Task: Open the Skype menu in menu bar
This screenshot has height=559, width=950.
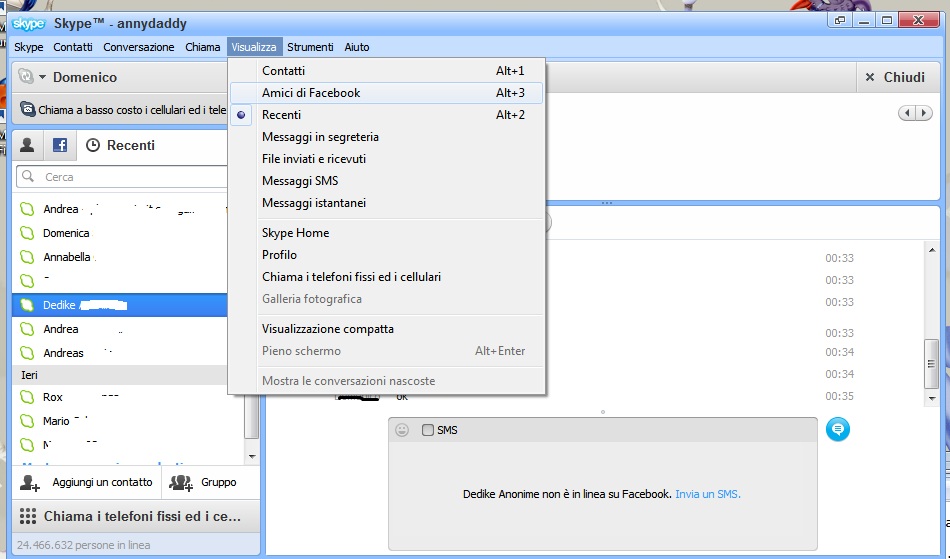Action: click(x=28, y=47)
